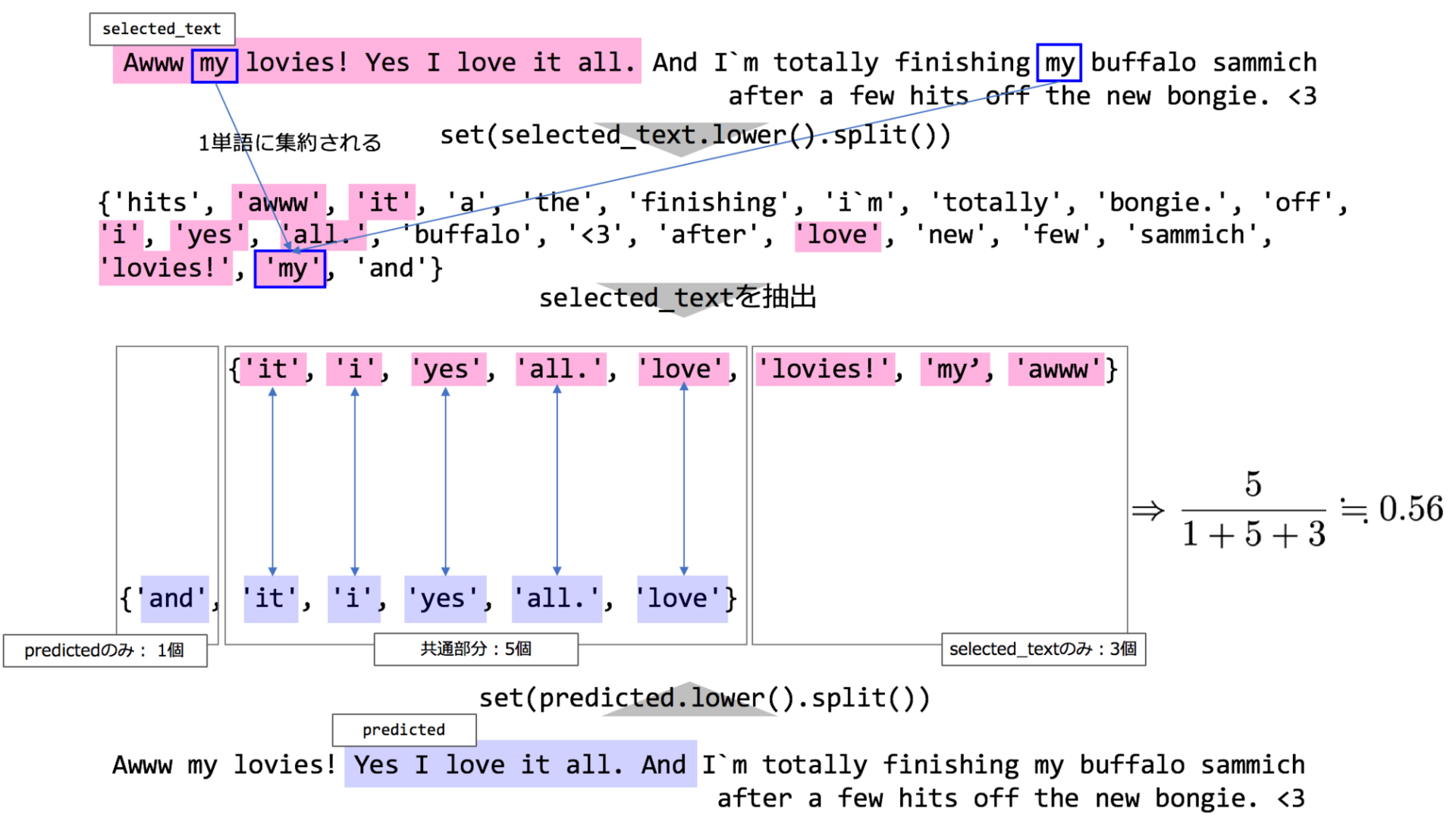Viewport: 1456px width, 821px height.
Task: Click the selected_text label box
Action: [x=162, y=29]
